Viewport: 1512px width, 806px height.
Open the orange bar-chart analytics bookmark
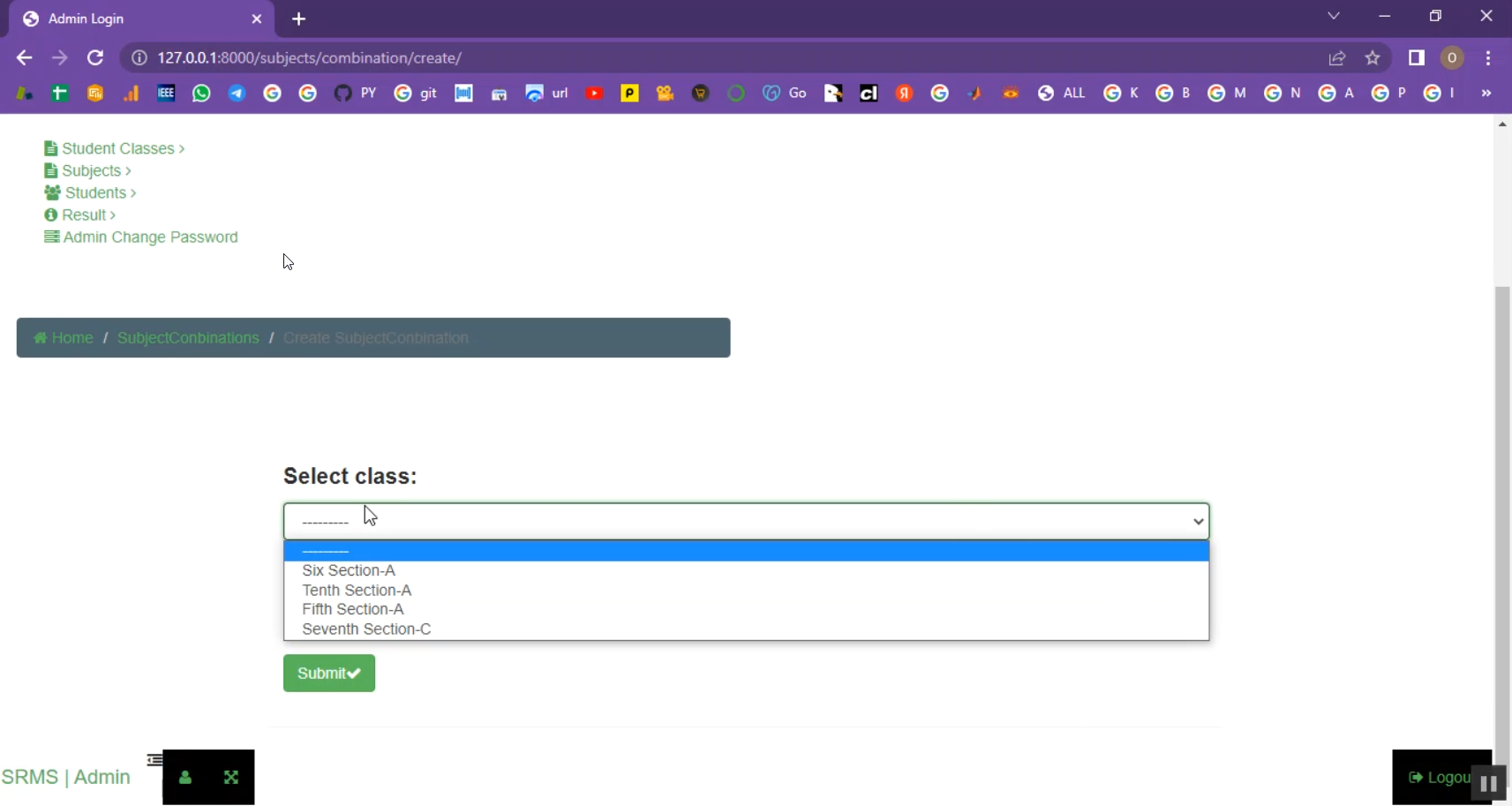131,93
